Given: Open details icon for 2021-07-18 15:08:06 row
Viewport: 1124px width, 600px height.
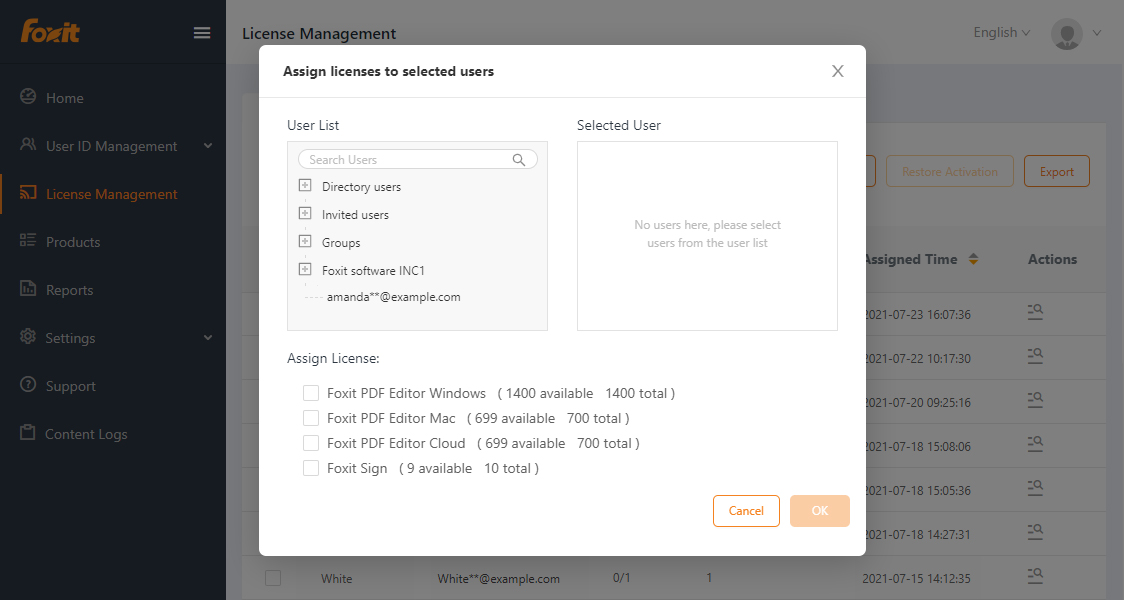Looking at the screenshot, I should point(1035,444).
